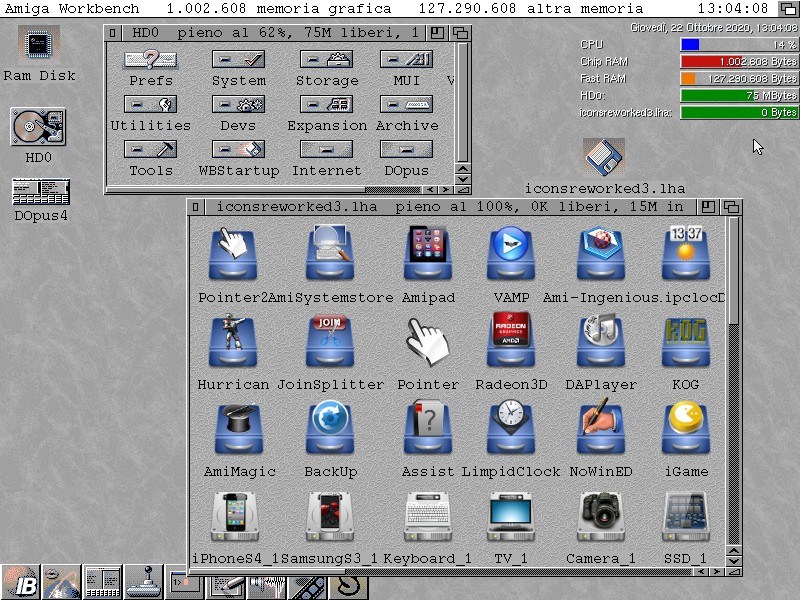Open the DOpus4 icon on the desktop
Viewport: 800px width, 600px height.
(41, 192)
